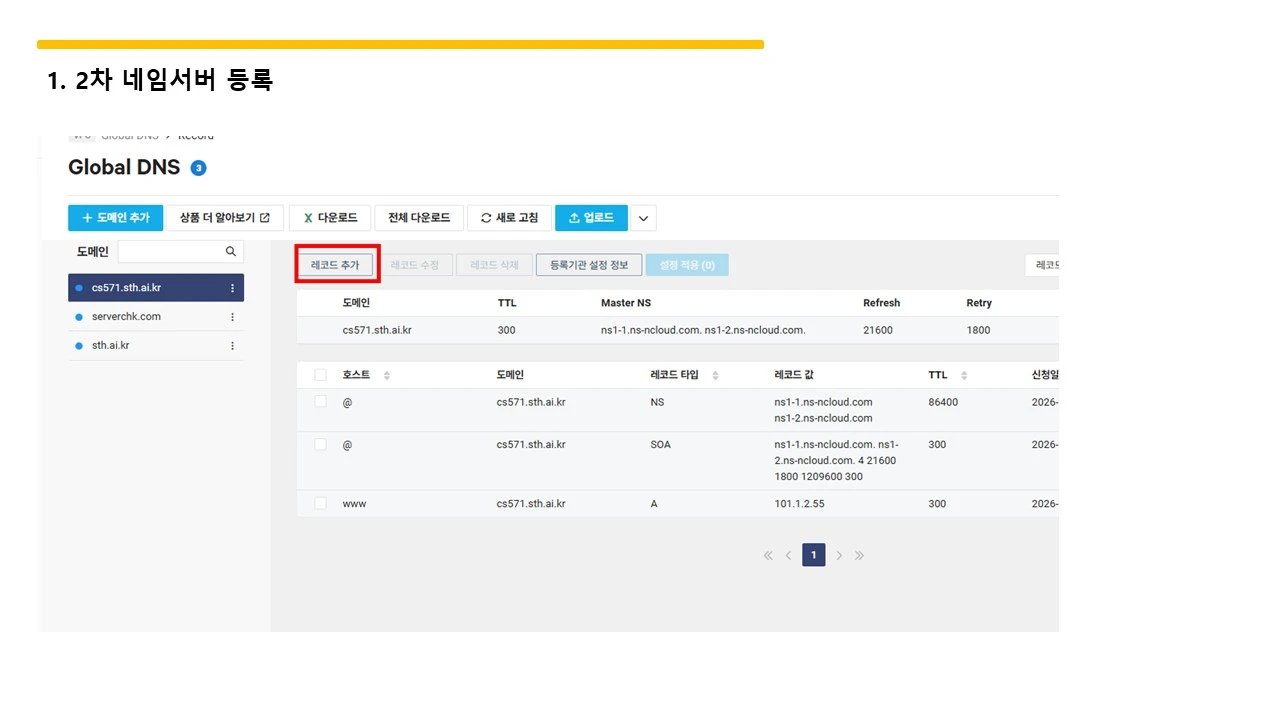Click the 레코드 수정 button
This screenshot has width=1280, height=720.
tap(415, 265)
